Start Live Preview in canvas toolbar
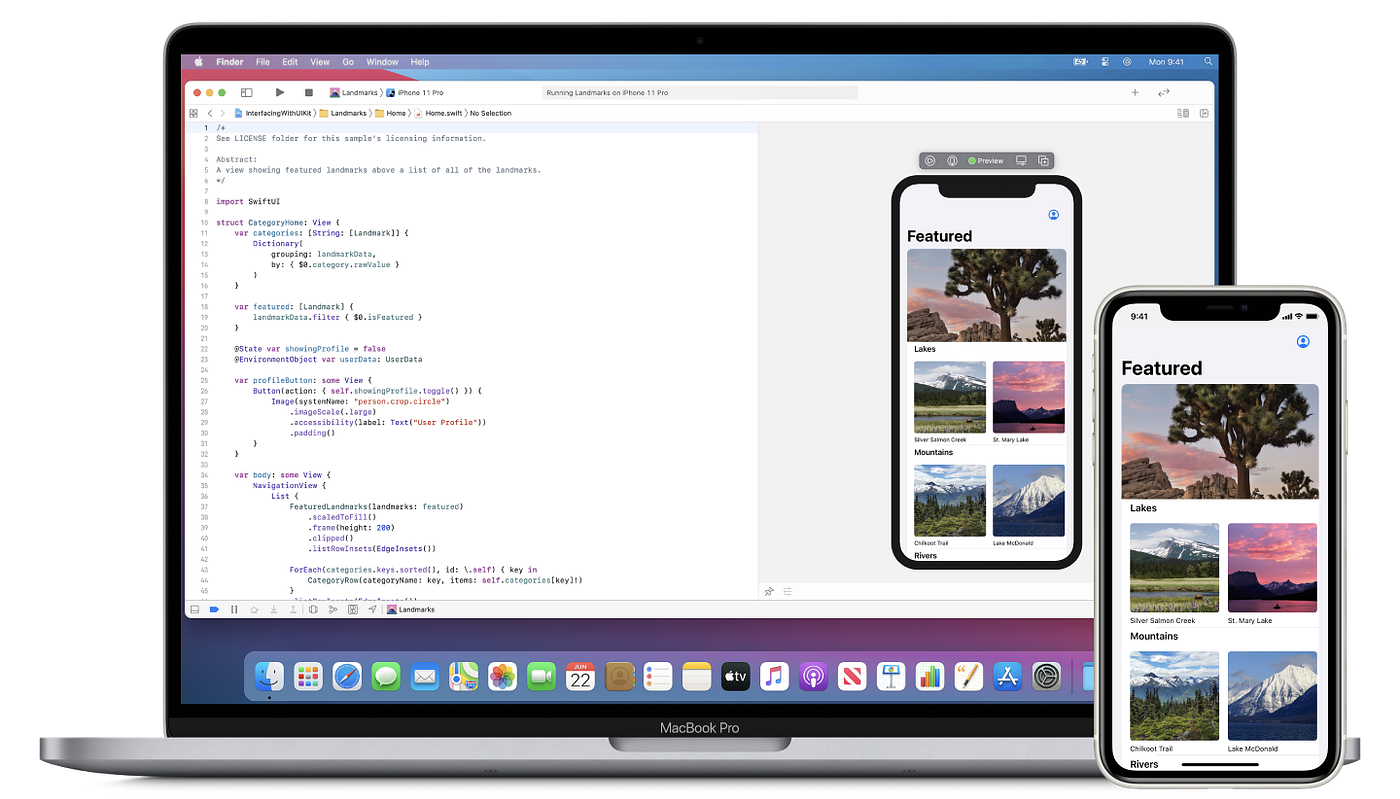The width and height of the screenshot is (1400, 799). [x=930, y=160]
